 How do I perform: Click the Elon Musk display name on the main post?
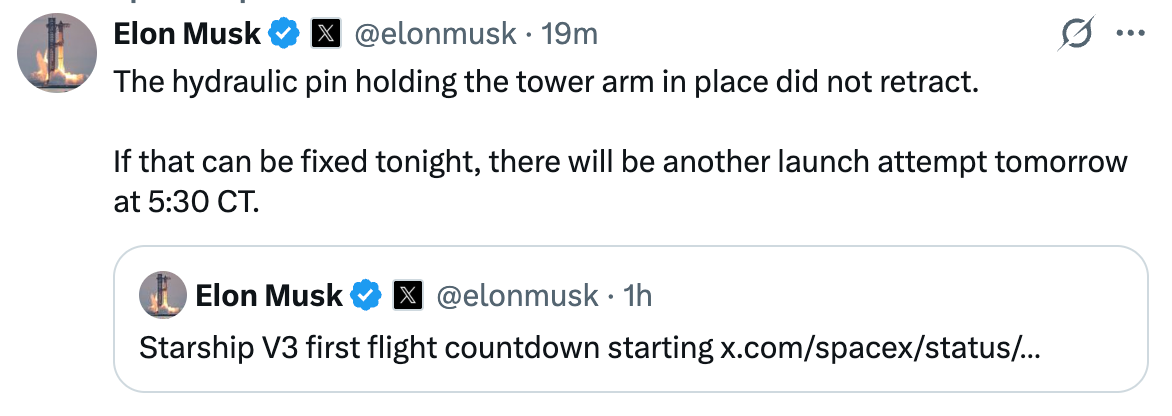187,34
